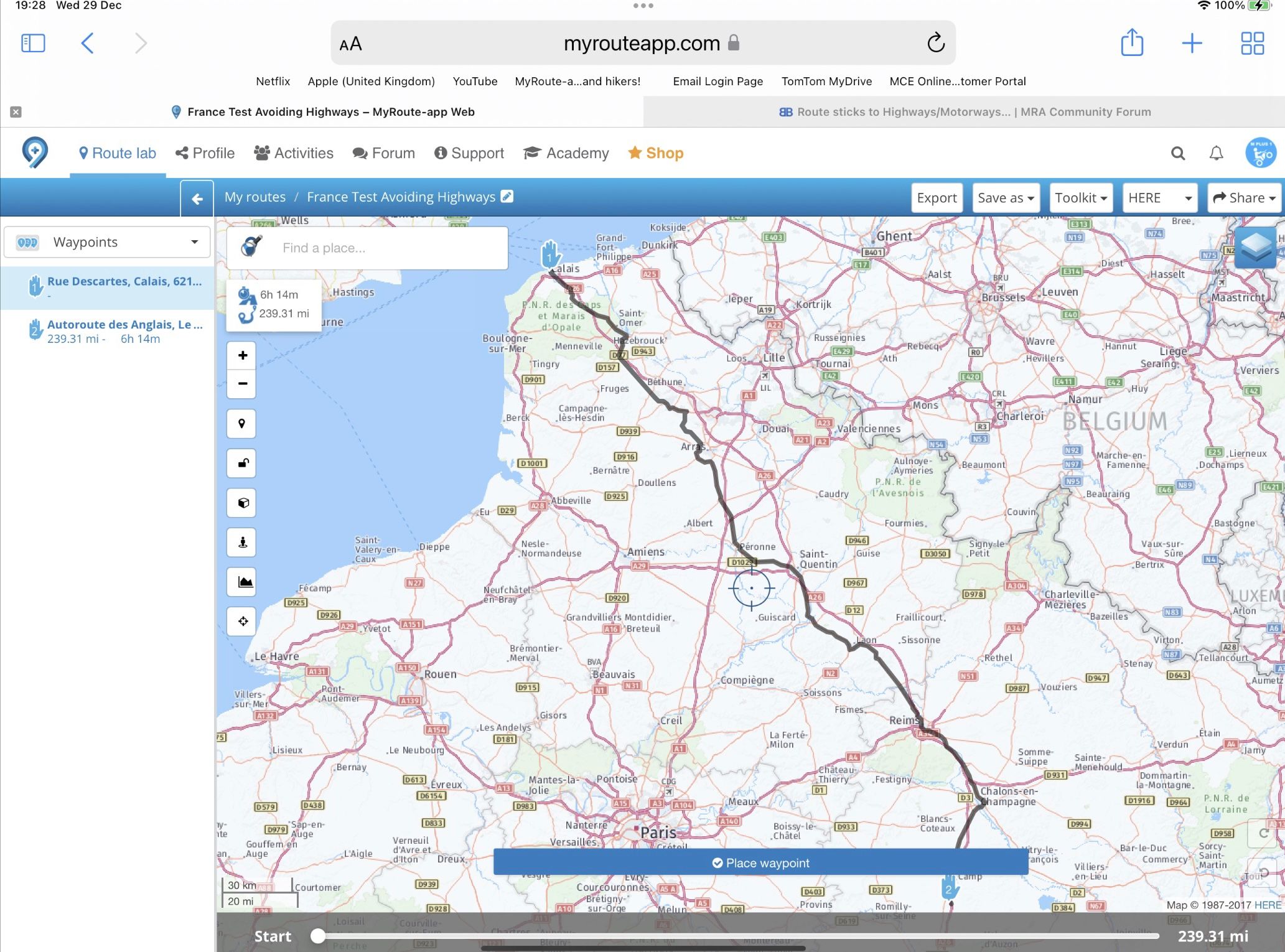The image size is (1285, 952).
Task: Open the Share dropdown
Action: click(x=1245, y=198)
